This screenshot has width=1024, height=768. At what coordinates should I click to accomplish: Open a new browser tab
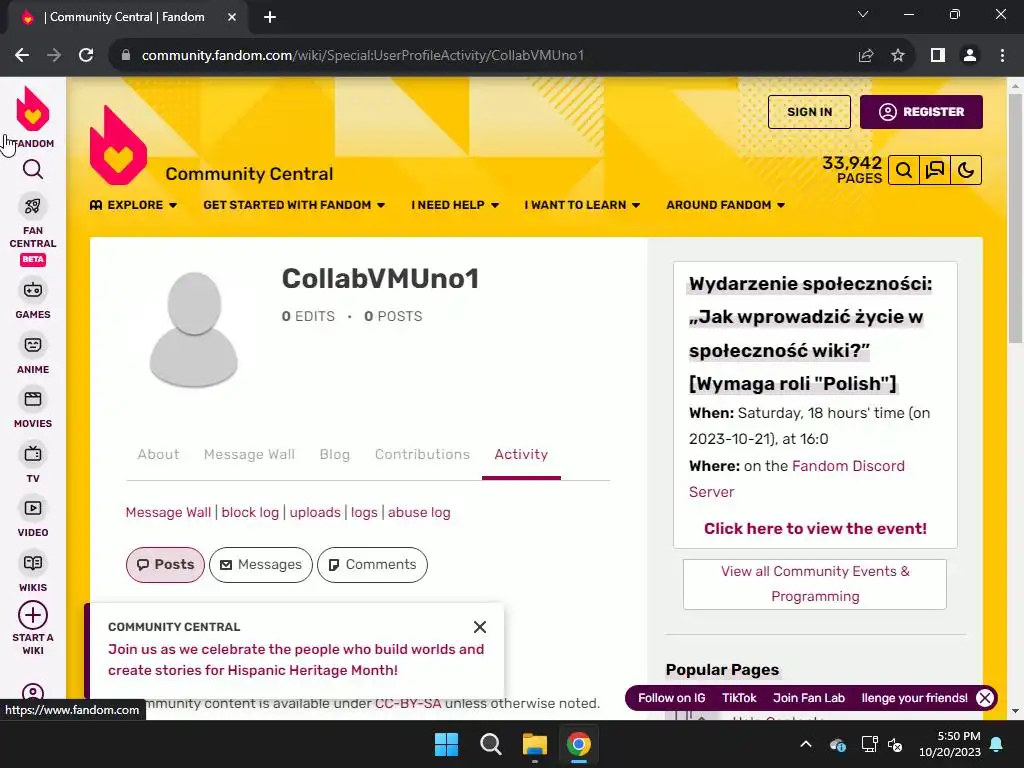coord(270,18)
